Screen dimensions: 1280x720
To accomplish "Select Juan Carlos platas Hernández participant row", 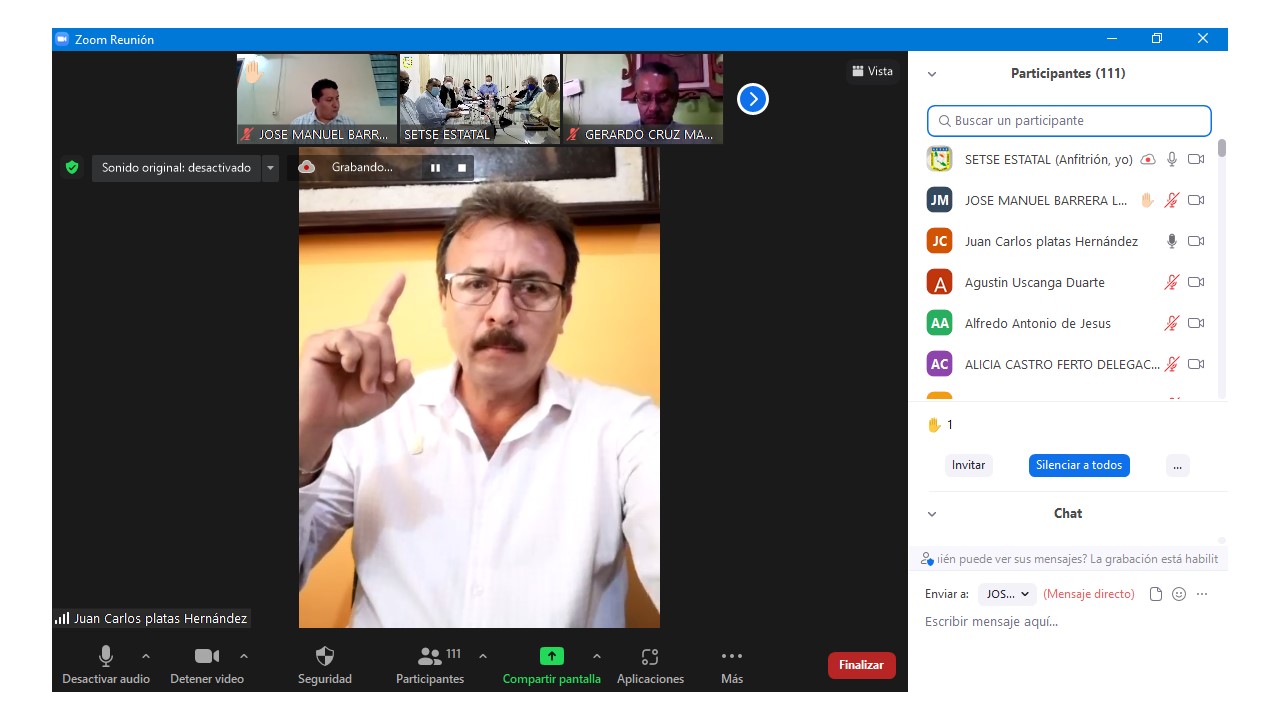I will point(1067,241).
